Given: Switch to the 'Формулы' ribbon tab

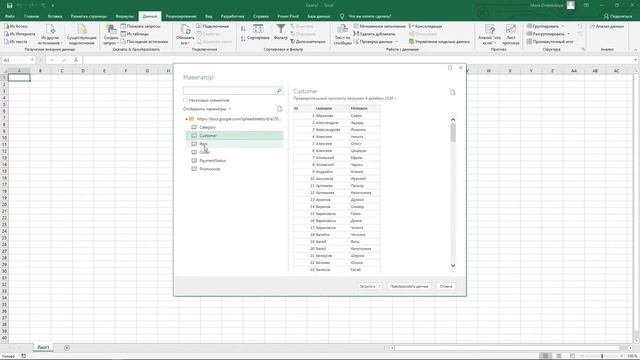Looking at the screenshot, I should coord(124,16).
